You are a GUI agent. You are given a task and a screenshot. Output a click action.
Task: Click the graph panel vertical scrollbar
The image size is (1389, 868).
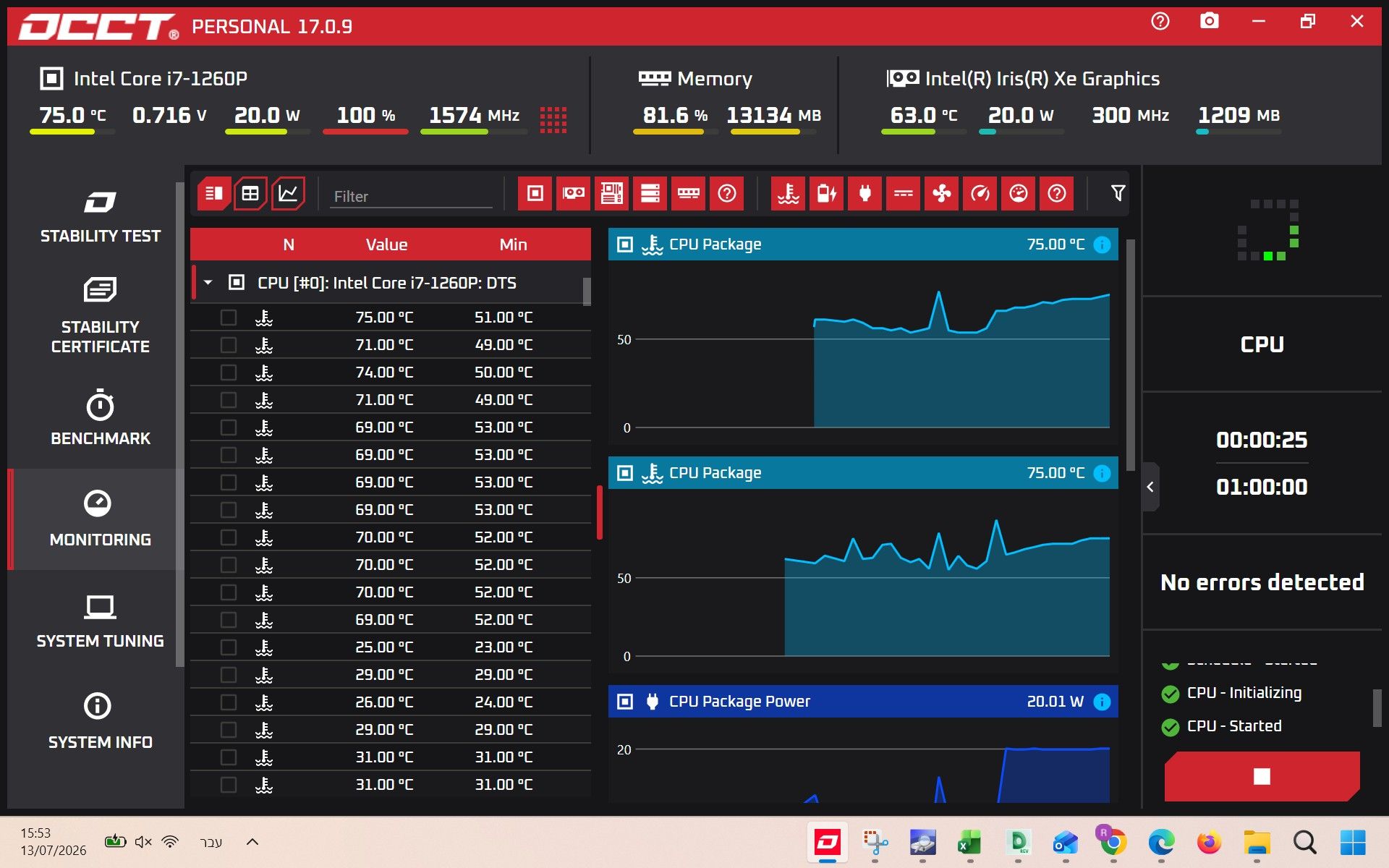click(x=1131, y=354)
